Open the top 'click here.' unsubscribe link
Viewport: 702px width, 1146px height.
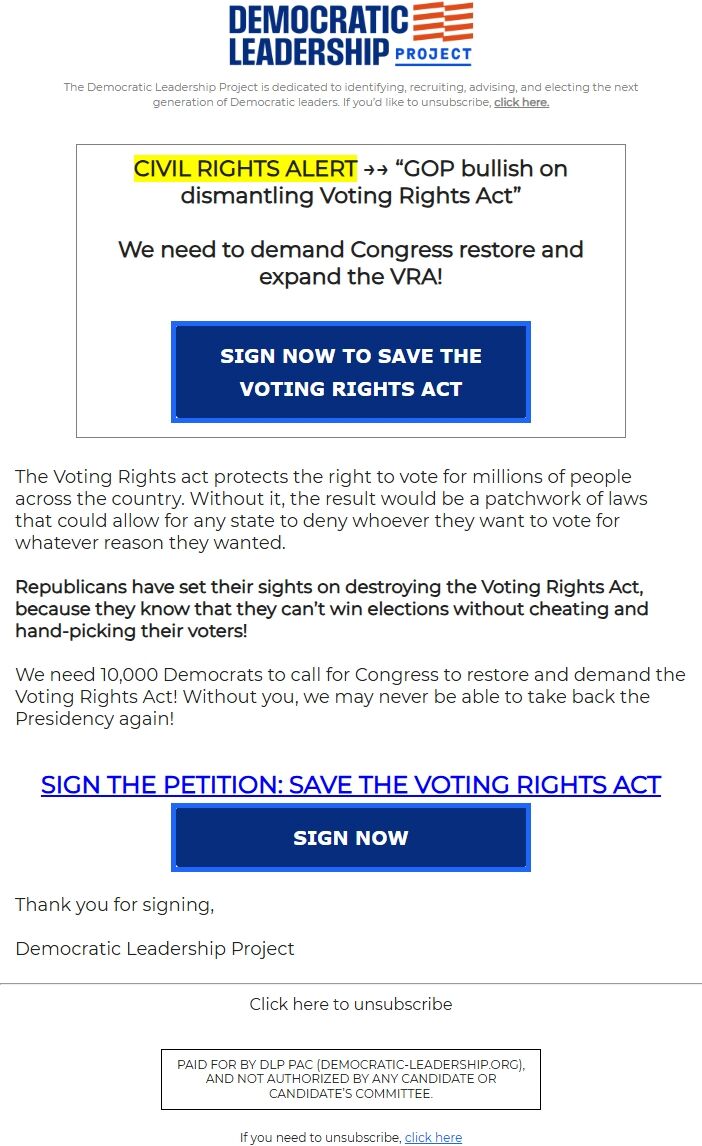coord(522,102)
